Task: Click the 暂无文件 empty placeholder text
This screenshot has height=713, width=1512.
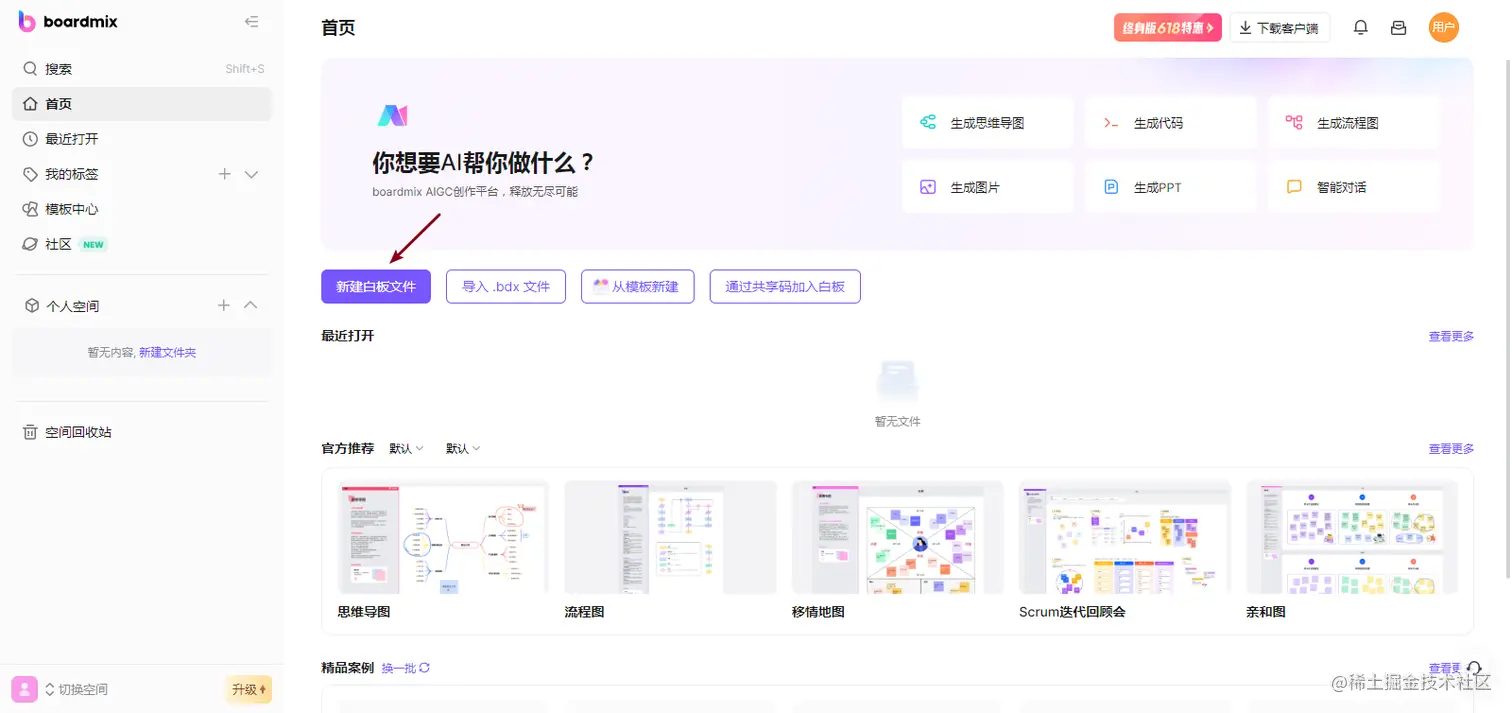Action: point(897,422)
